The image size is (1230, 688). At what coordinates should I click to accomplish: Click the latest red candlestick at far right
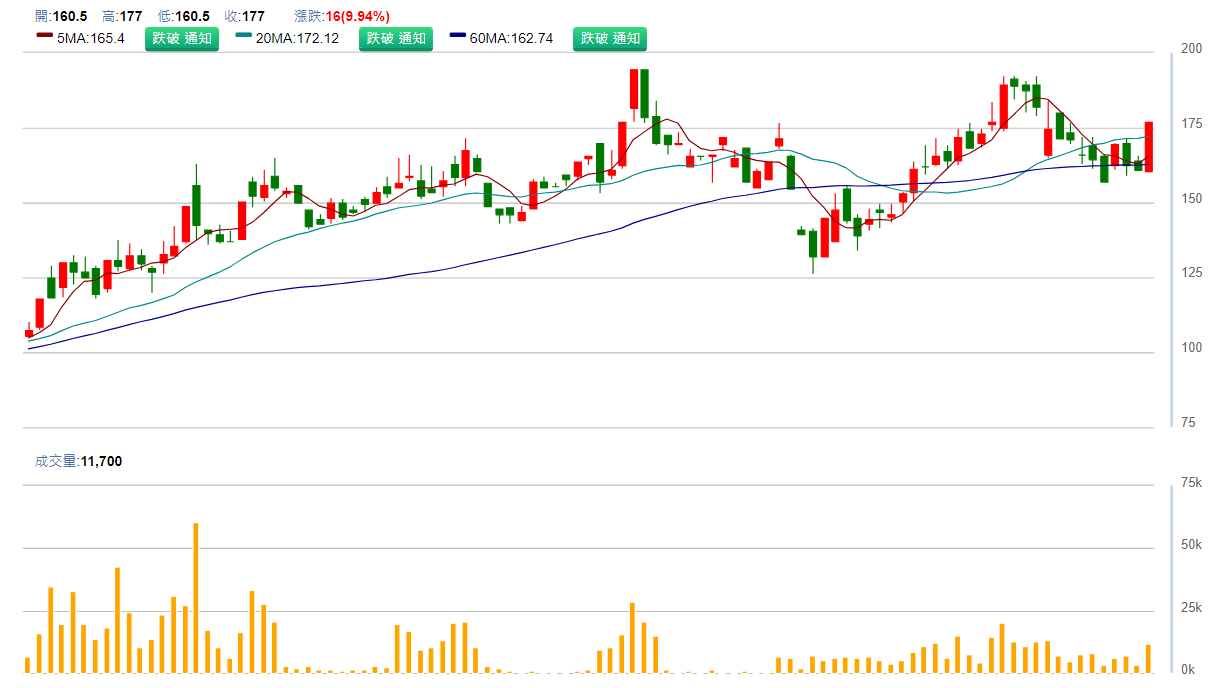point(1149,146)
